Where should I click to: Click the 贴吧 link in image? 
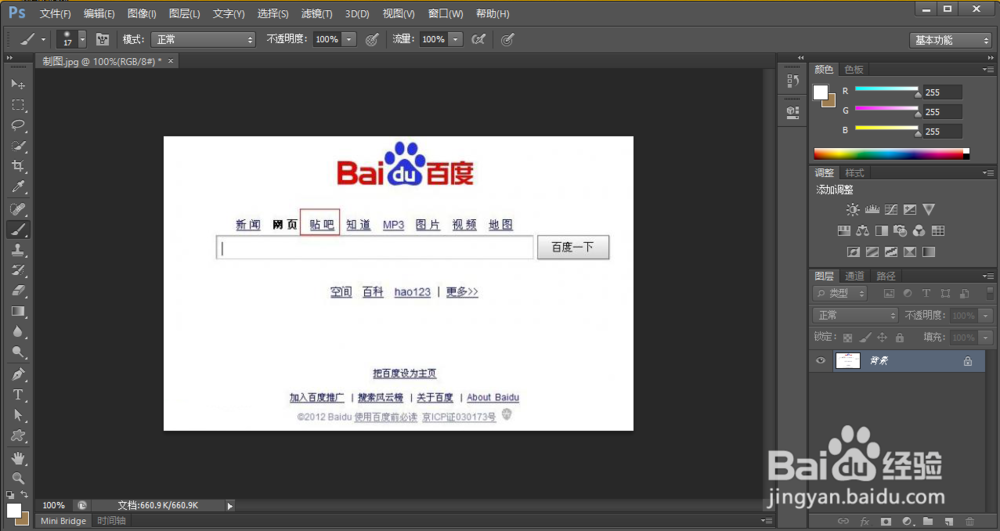pyautogui.click(x=321, y=224)
